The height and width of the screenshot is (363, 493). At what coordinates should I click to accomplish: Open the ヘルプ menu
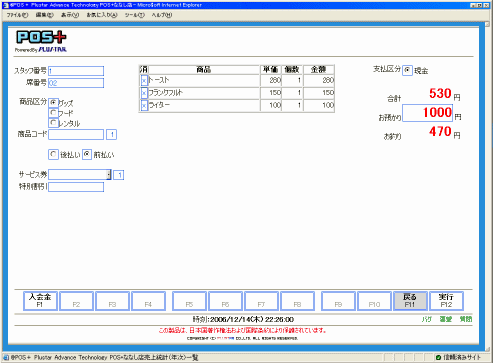coord(162,15)
